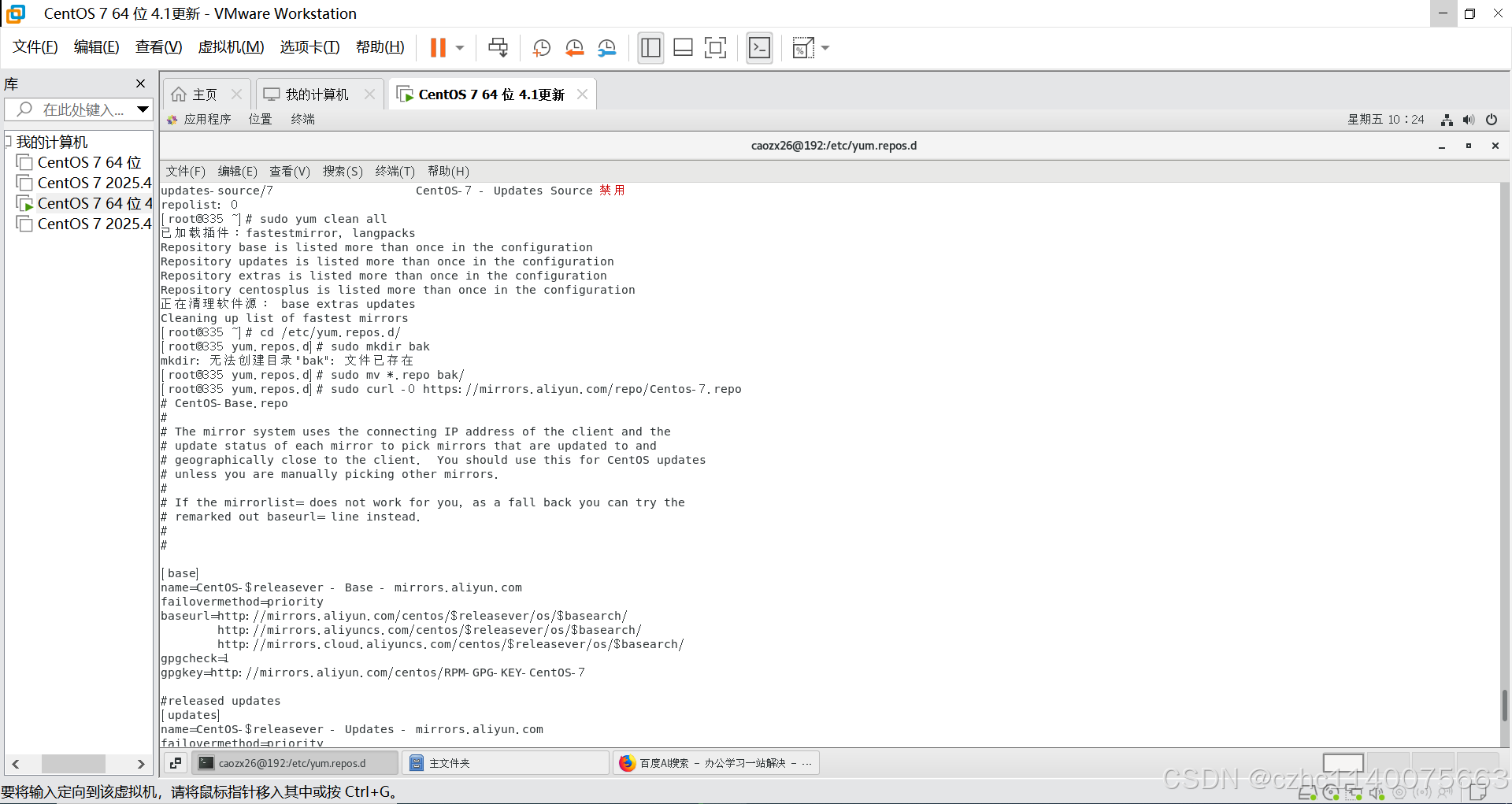The height and width of the screenshot is (804, 1512).
Task: Maximize the terminal window
Action: (1469, 146)
